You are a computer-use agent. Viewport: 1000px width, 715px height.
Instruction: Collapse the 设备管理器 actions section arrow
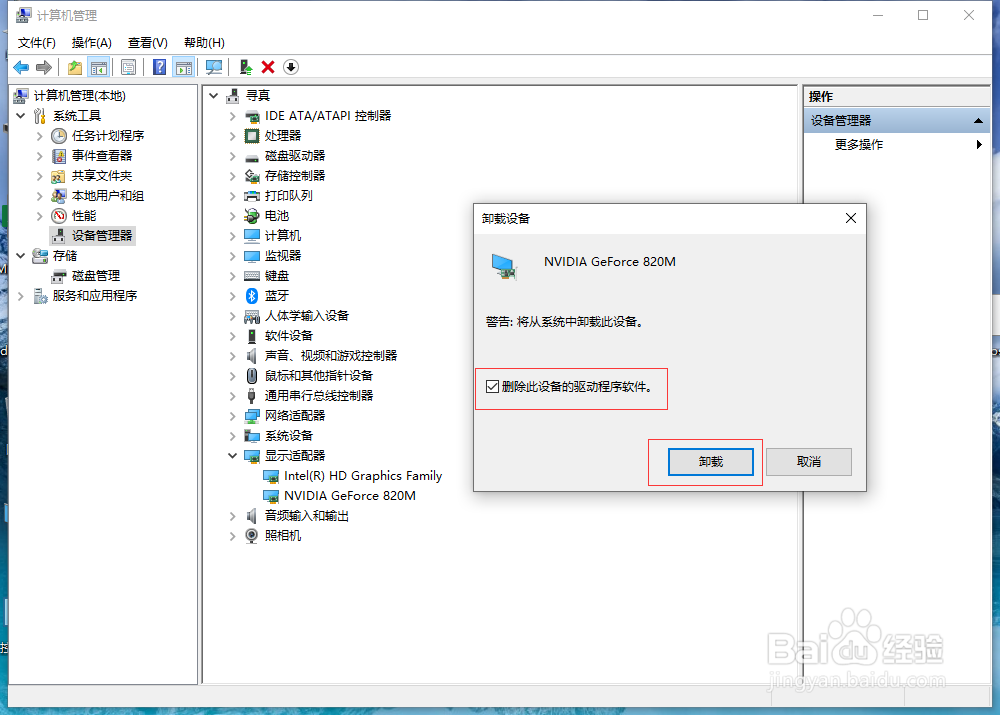coord(978,121)
